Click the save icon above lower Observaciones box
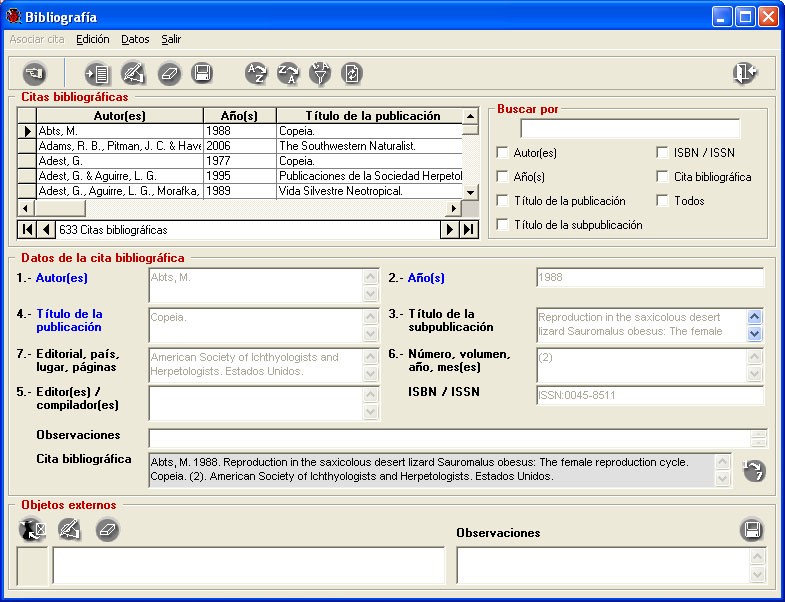 pyautogui.click(x=752, y=529)
